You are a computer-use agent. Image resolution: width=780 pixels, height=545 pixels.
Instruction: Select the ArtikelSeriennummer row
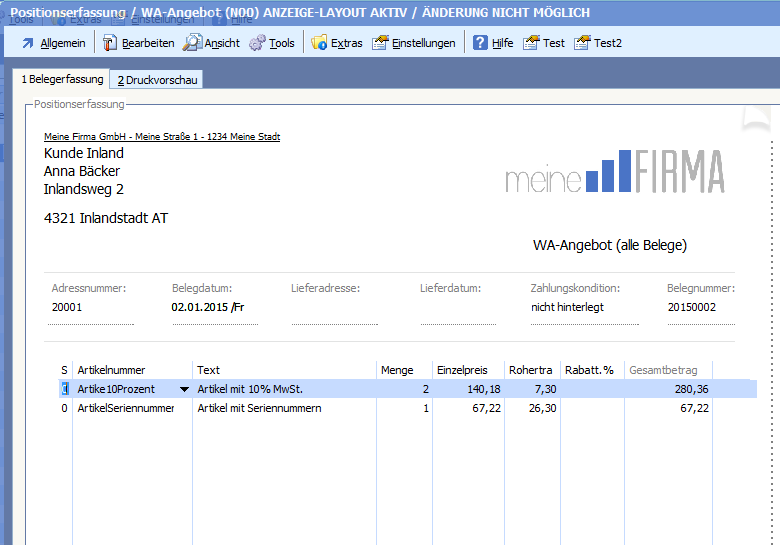pos(125,408)
